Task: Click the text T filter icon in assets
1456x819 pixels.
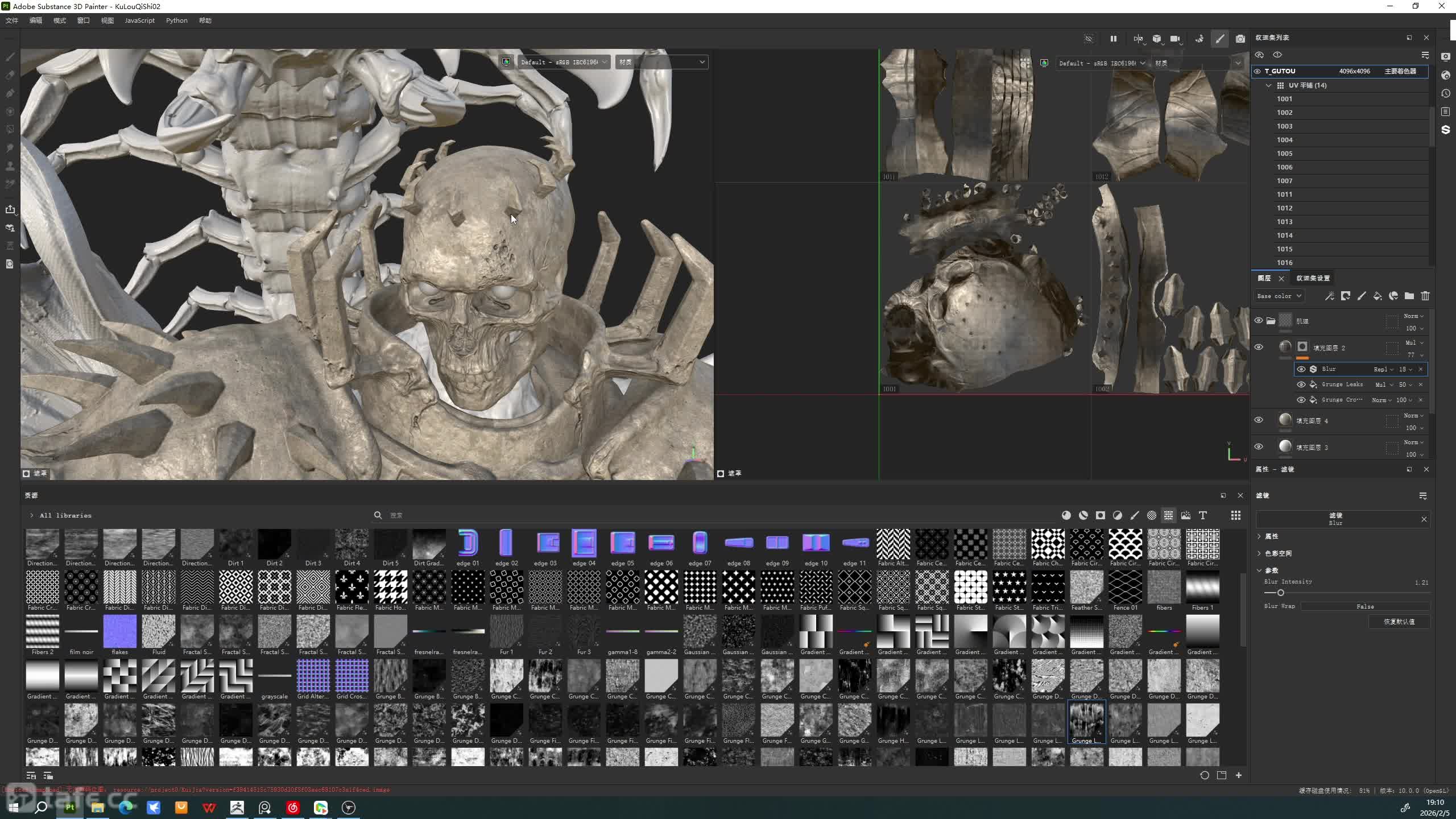Action: (1202, 515)
